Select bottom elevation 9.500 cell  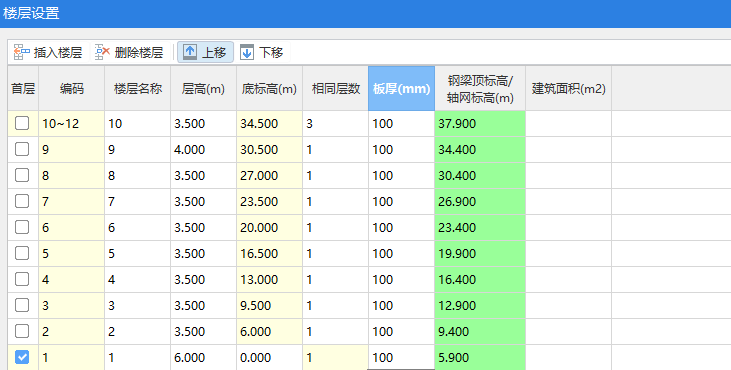click(269, 306)
